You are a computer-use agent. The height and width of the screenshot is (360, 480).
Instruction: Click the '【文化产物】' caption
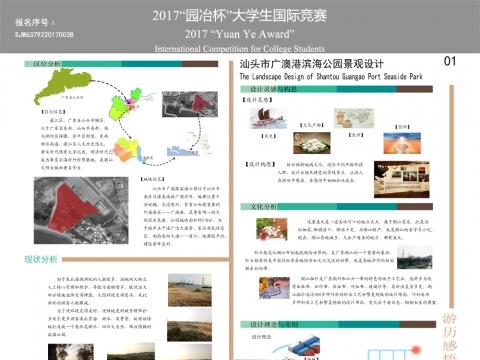tap(312, 125)
